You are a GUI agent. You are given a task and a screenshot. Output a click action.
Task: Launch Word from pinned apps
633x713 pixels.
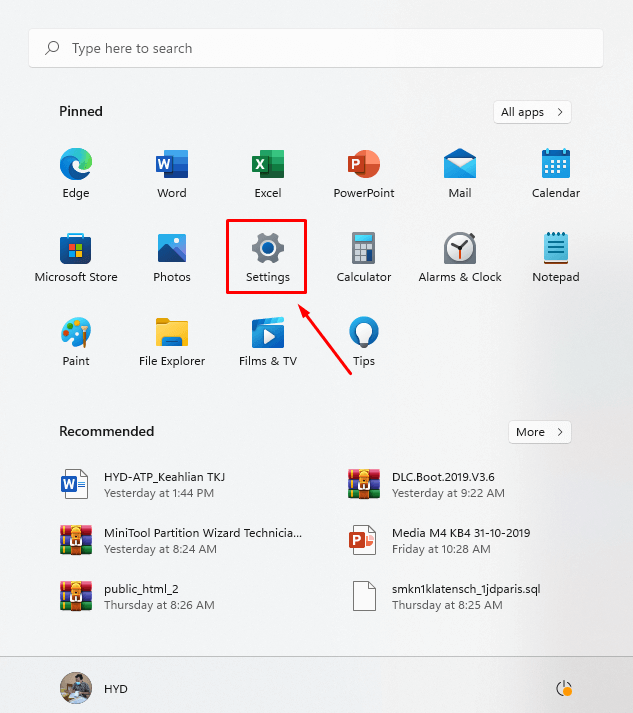[172, 165]
